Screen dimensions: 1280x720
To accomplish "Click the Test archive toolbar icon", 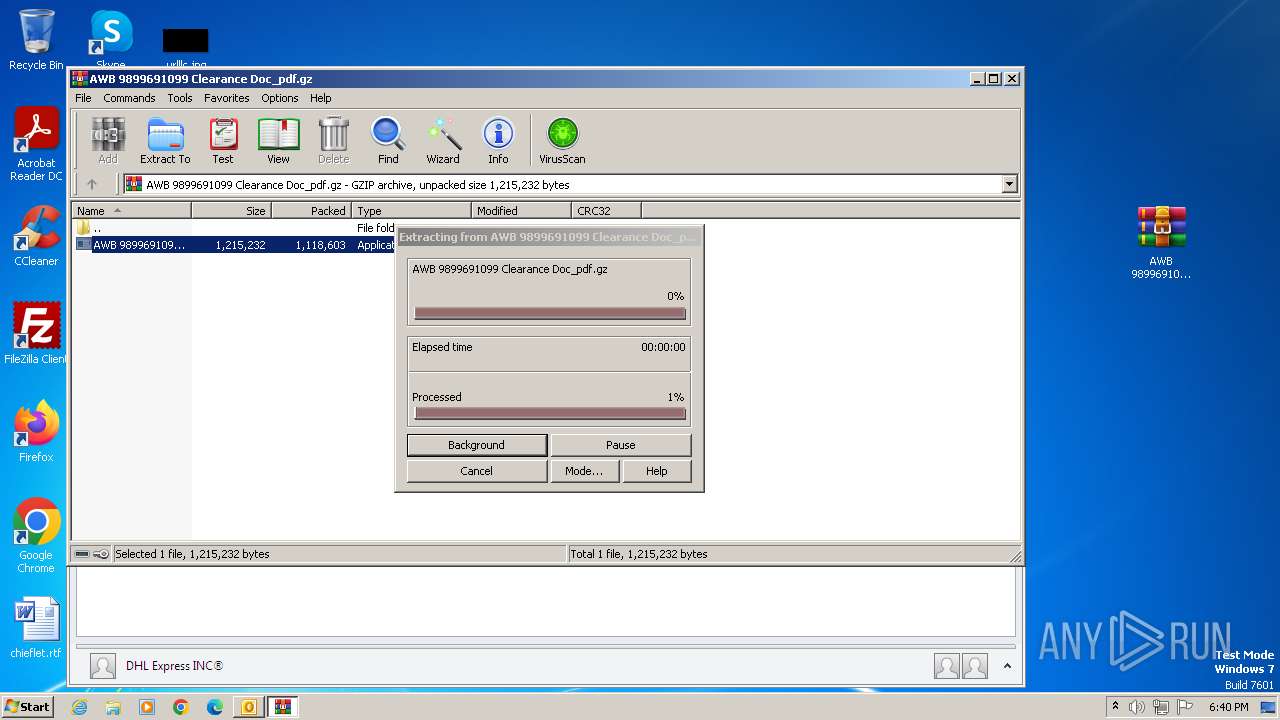I will coord(223,141).
